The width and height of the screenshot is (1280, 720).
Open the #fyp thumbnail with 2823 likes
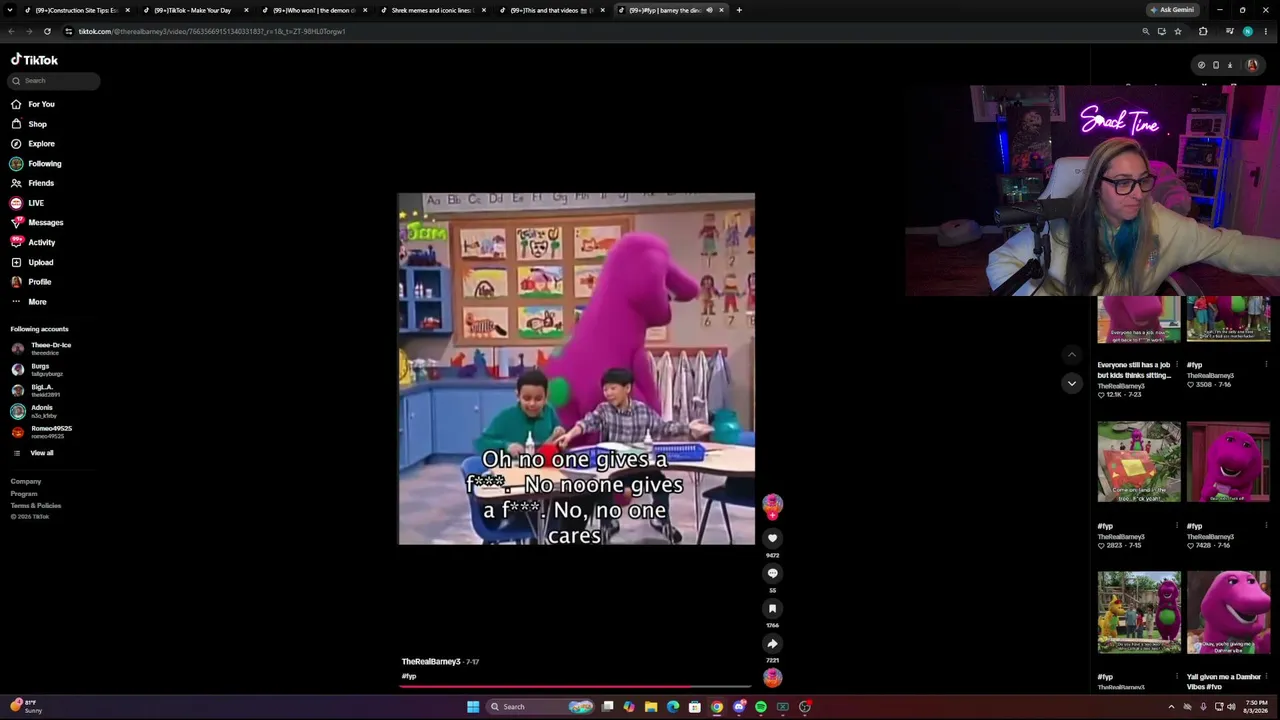coord(1138,462)
